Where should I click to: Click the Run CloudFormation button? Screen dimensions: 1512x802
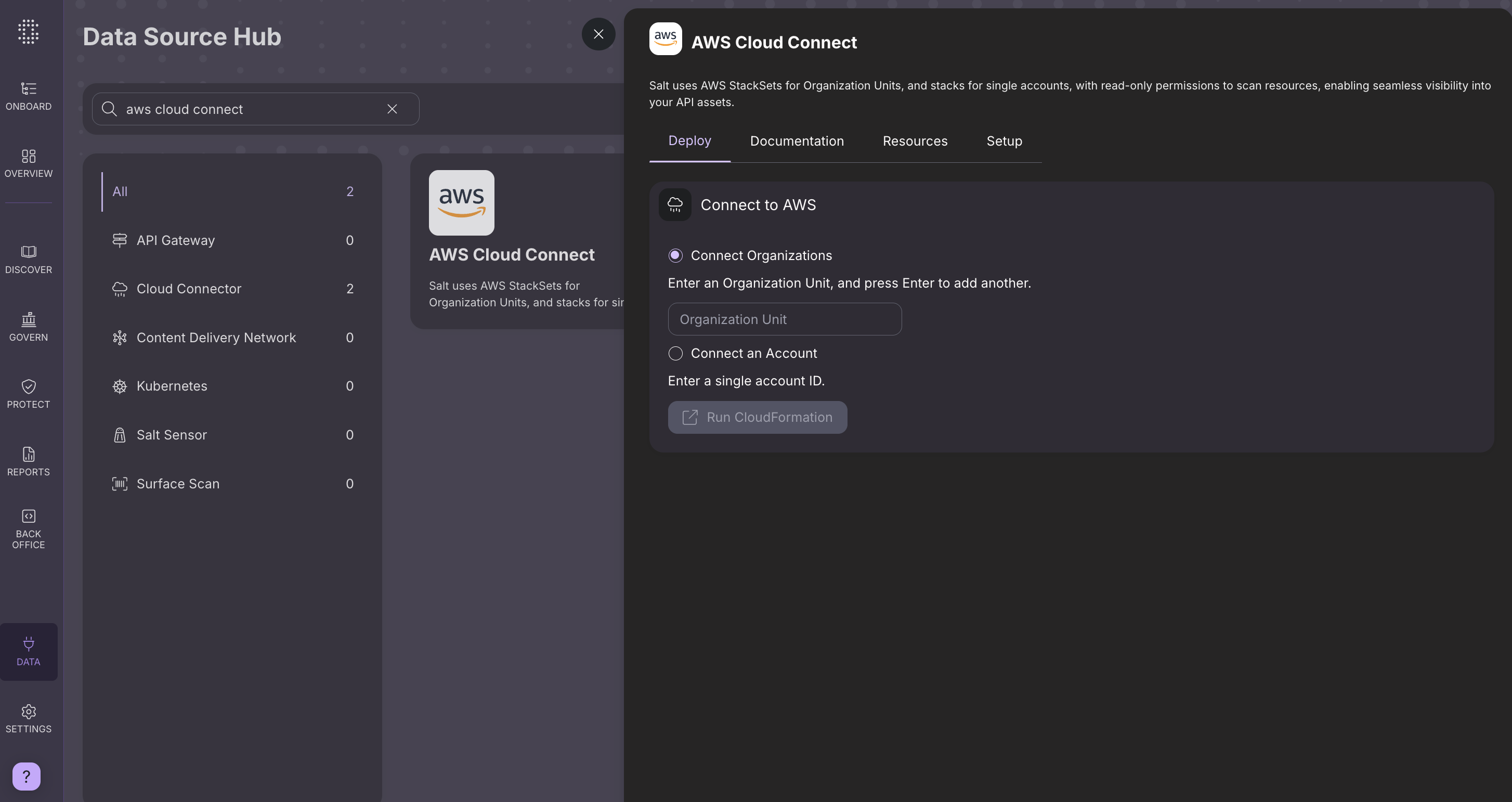click(x=757, y=418)
